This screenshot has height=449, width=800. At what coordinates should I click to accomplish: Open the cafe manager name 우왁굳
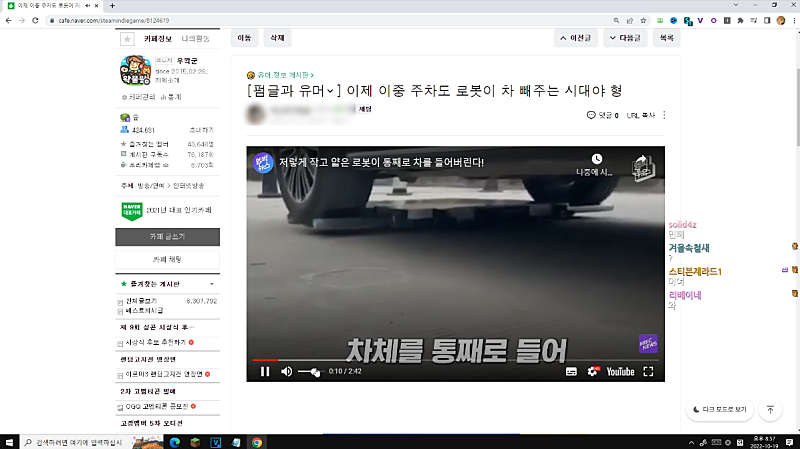[187, 61]
